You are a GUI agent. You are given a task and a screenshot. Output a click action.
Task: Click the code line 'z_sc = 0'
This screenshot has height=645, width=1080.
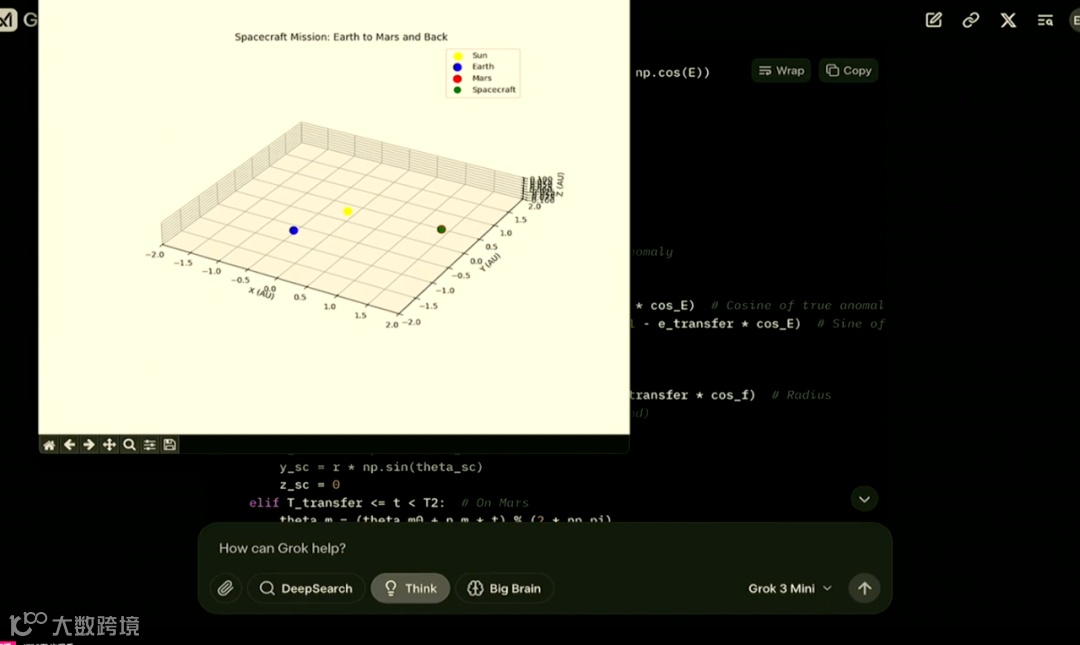(x=309, y=485)
